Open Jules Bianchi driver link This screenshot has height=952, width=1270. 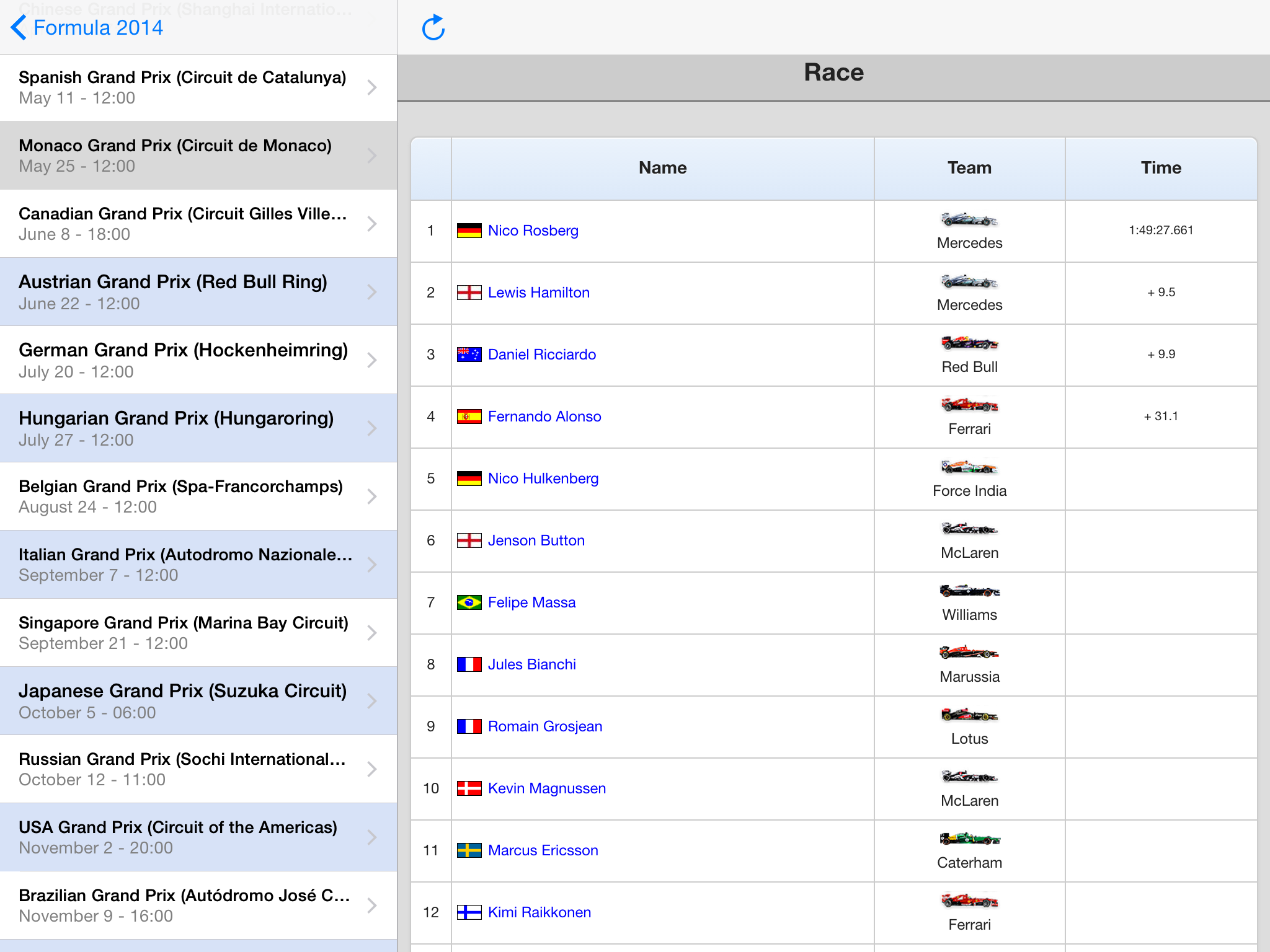[531, 664]
